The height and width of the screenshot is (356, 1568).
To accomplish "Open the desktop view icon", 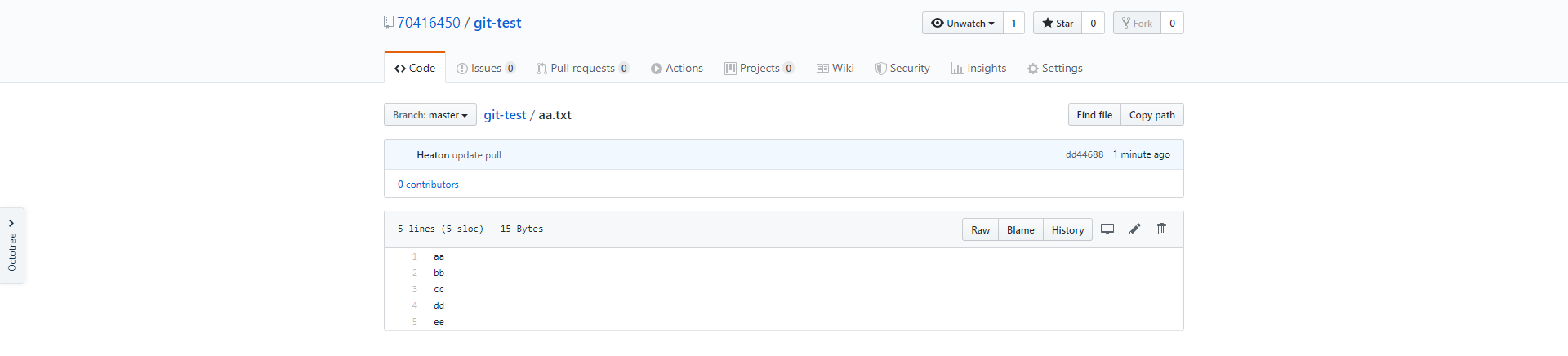I will click(x=1107, y=229).
